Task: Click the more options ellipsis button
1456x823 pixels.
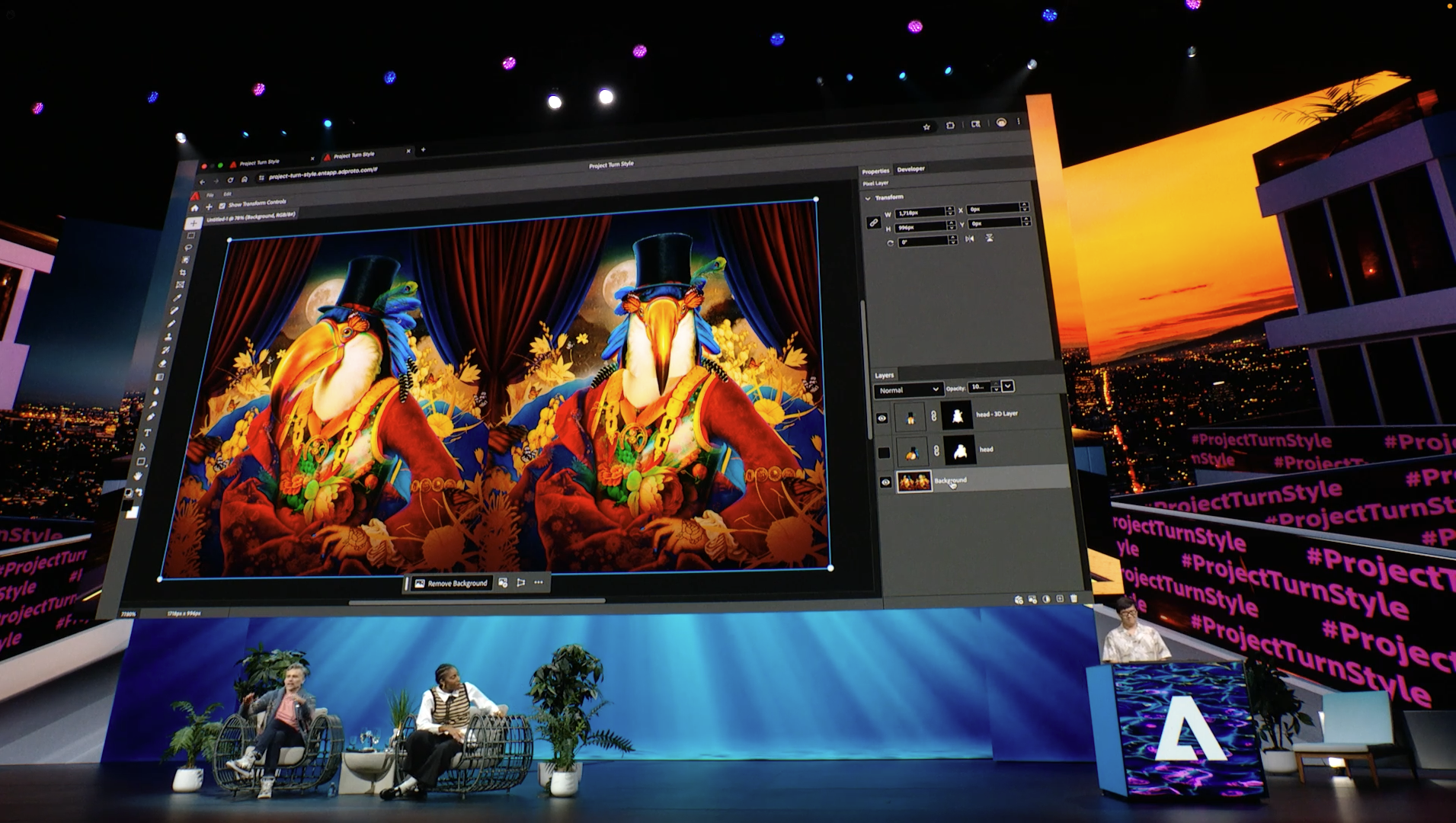Action: 539,583
